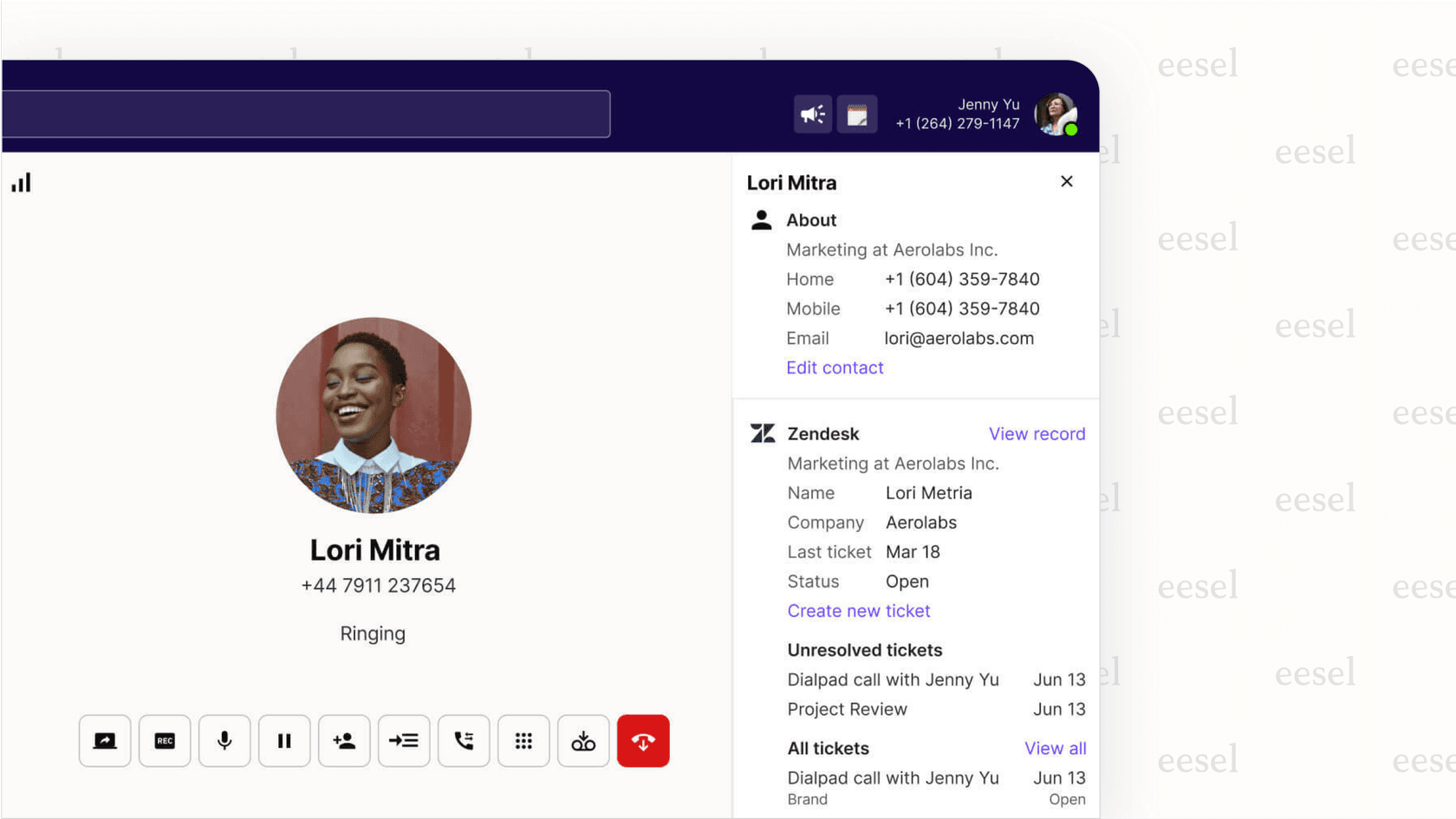Open View record for the Zendesk contact

pos(1037,433)
